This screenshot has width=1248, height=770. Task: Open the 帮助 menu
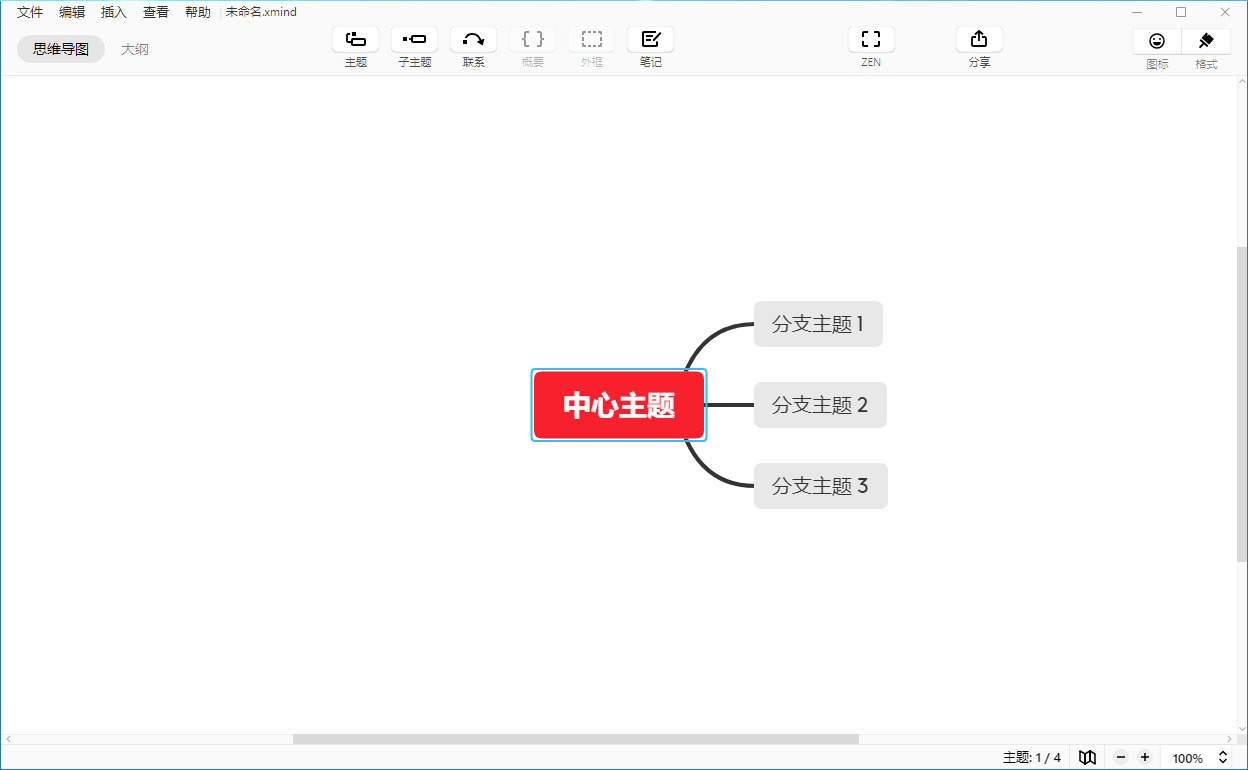(198, 12)
